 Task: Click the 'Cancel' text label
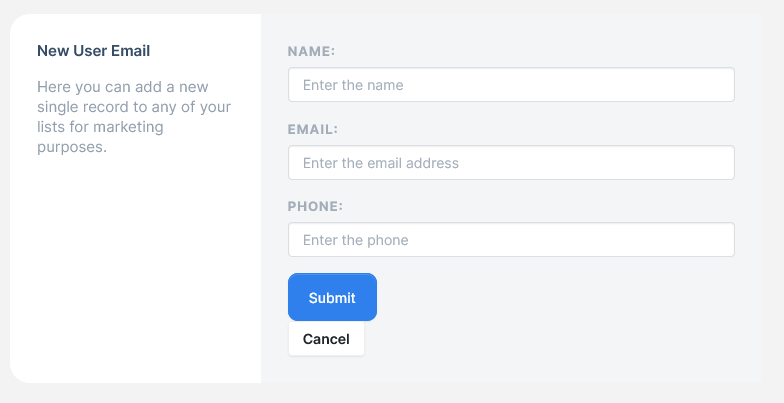[326, 339]
